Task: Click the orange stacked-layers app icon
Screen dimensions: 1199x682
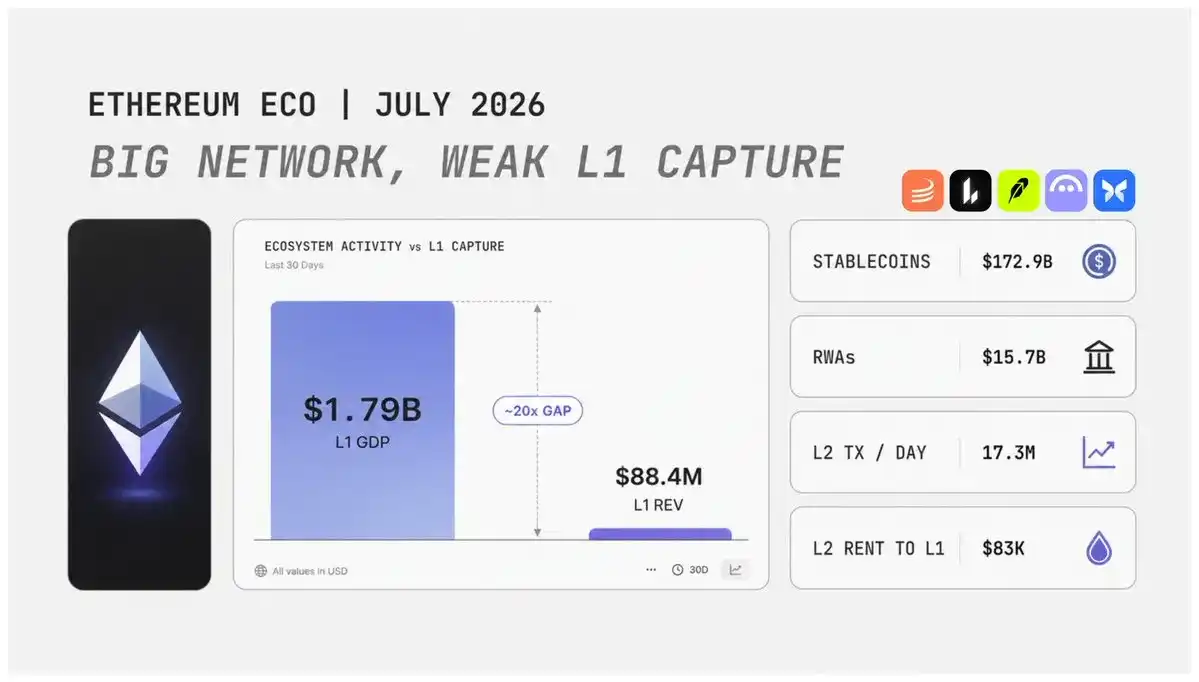Action: [x=922, y=190]
